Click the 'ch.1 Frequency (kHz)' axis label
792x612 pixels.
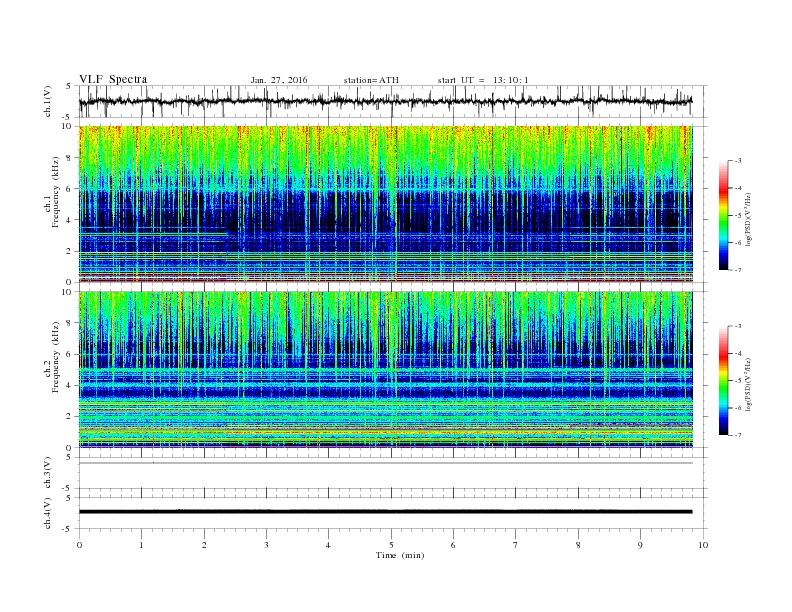click(52, 192)
